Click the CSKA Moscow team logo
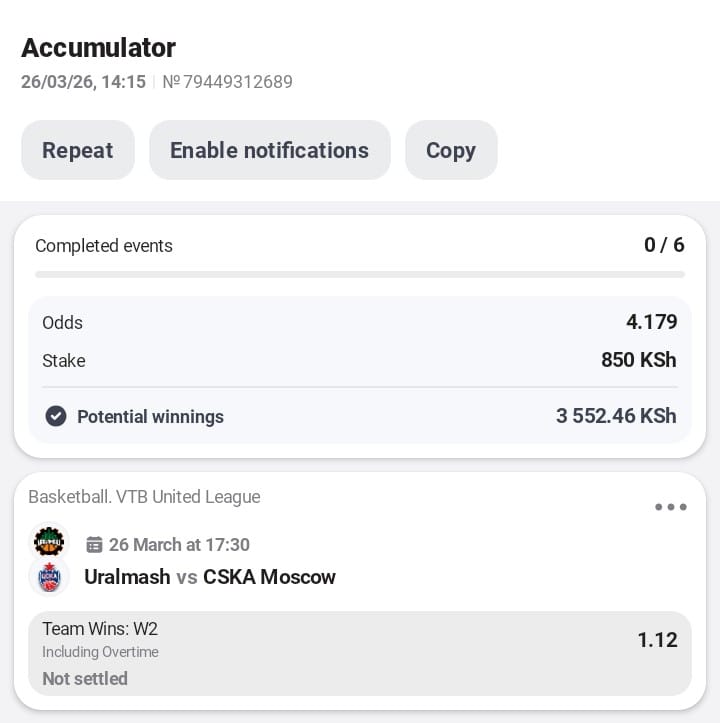The height and width of the screenshot is (723, 720). point(48,577)
